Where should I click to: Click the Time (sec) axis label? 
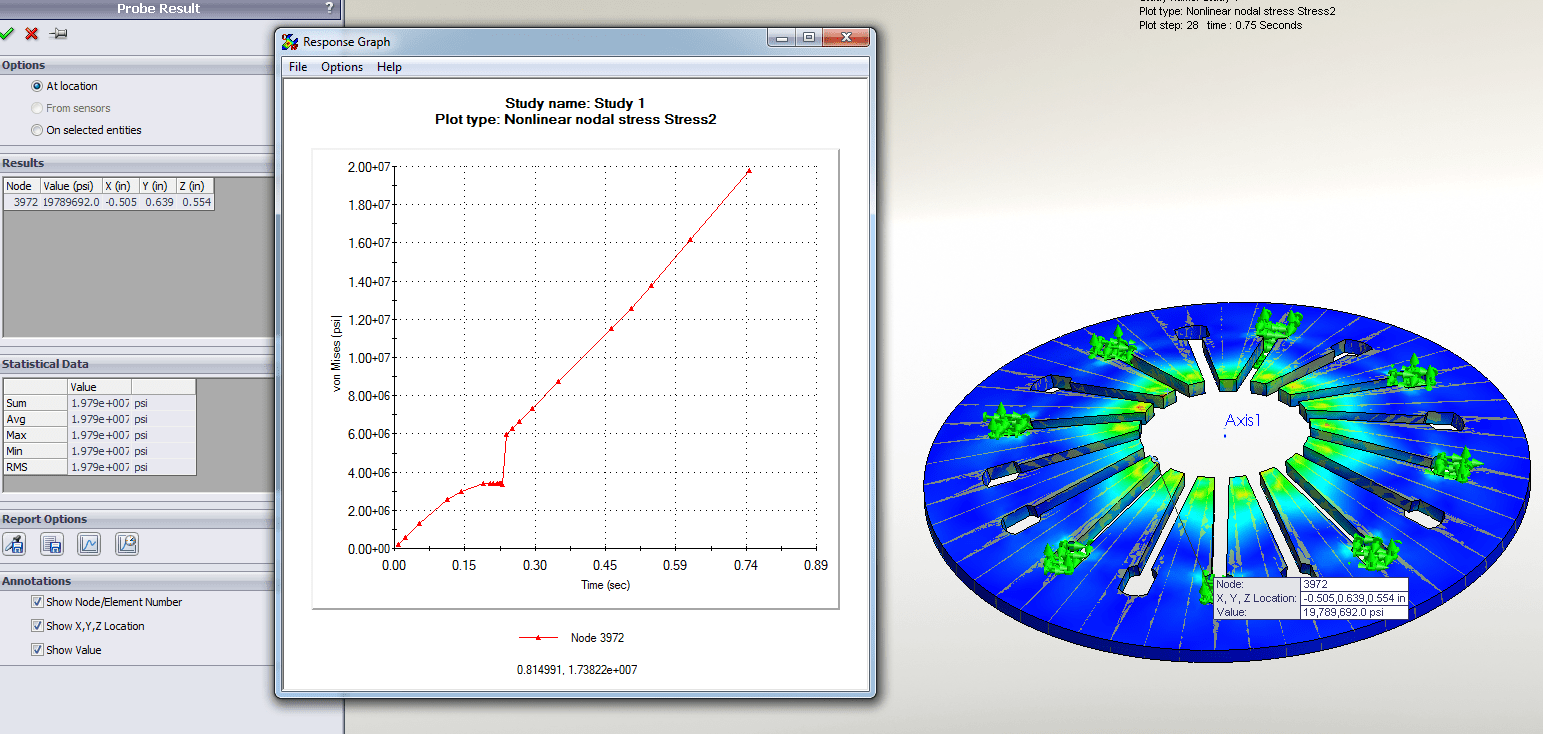tap(605, 585)
